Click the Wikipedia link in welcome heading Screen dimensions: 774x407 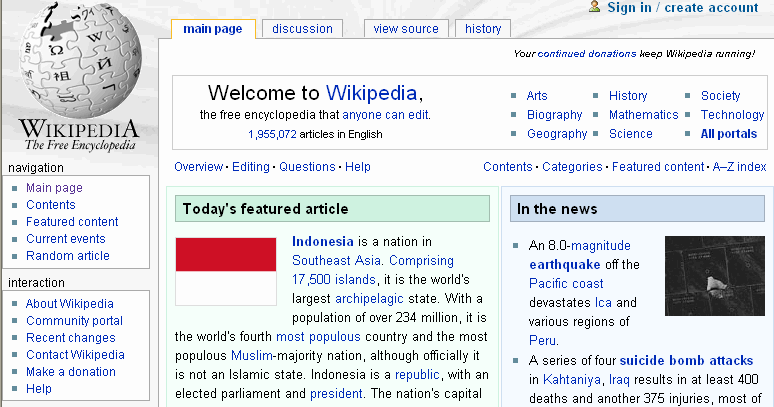[x=371, y=93]
